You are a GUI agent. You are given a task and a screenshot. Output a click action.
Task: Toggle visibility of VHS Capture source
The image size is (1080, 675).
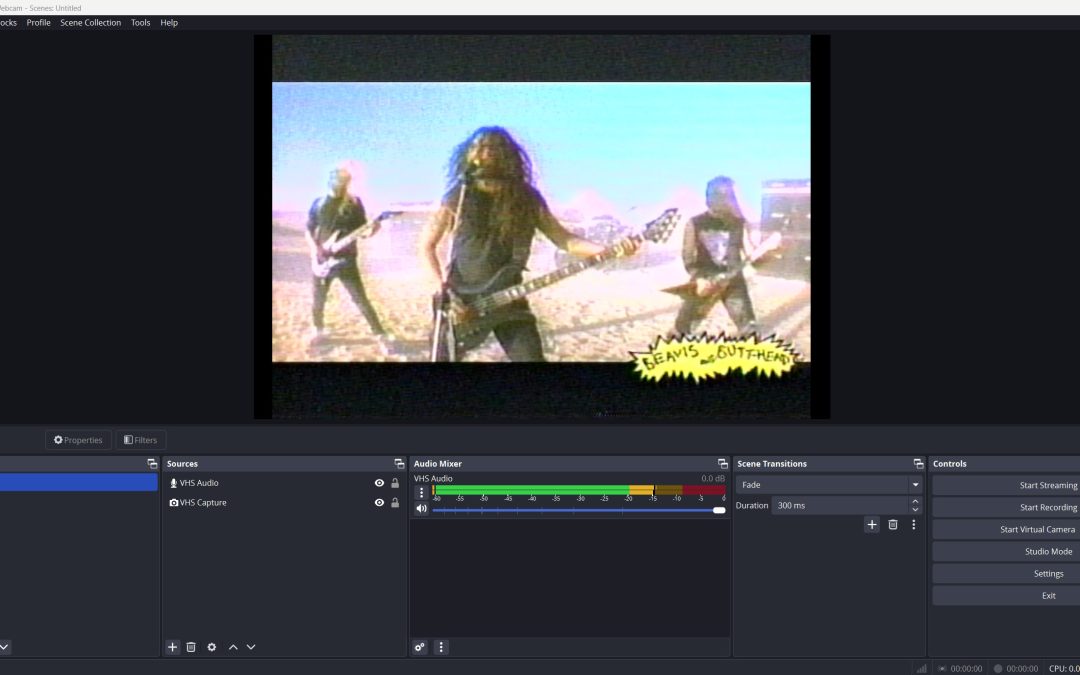point(379,503)
